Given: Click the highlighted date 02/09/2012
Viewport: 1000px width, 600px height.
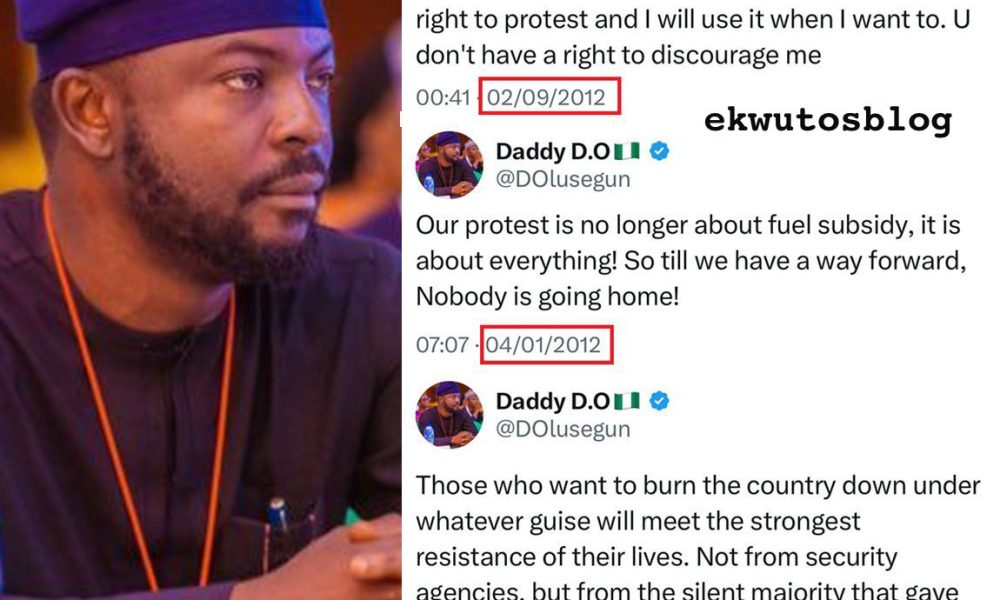Looking at the screenshot, I should point(547,97).
